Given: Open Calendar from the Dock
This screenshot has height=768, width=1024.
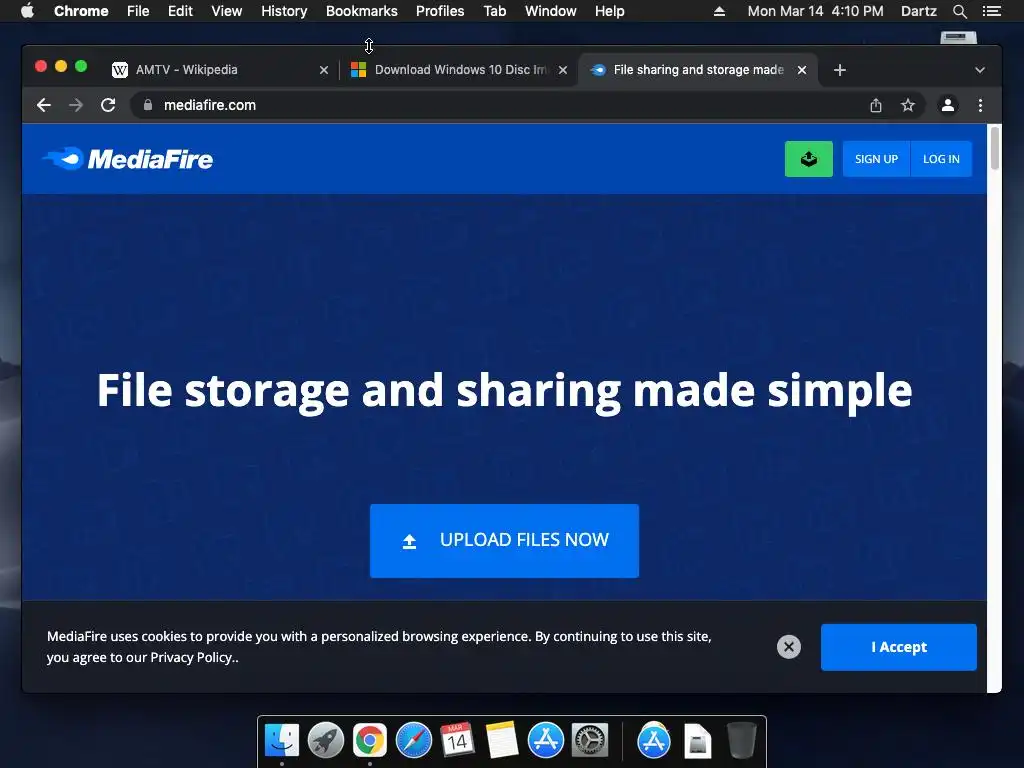Looking at the screenshot, I should [x=457, y=741].
